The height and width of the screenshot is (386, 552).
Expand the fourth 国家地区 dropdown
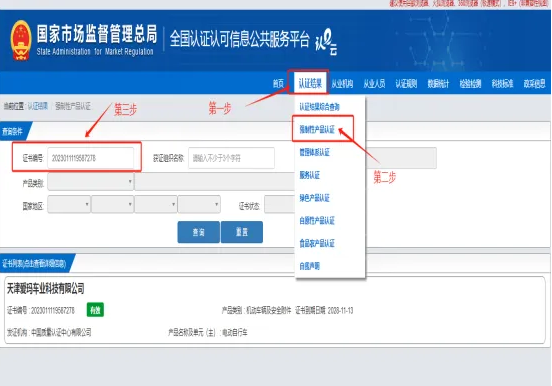(199, 205)
